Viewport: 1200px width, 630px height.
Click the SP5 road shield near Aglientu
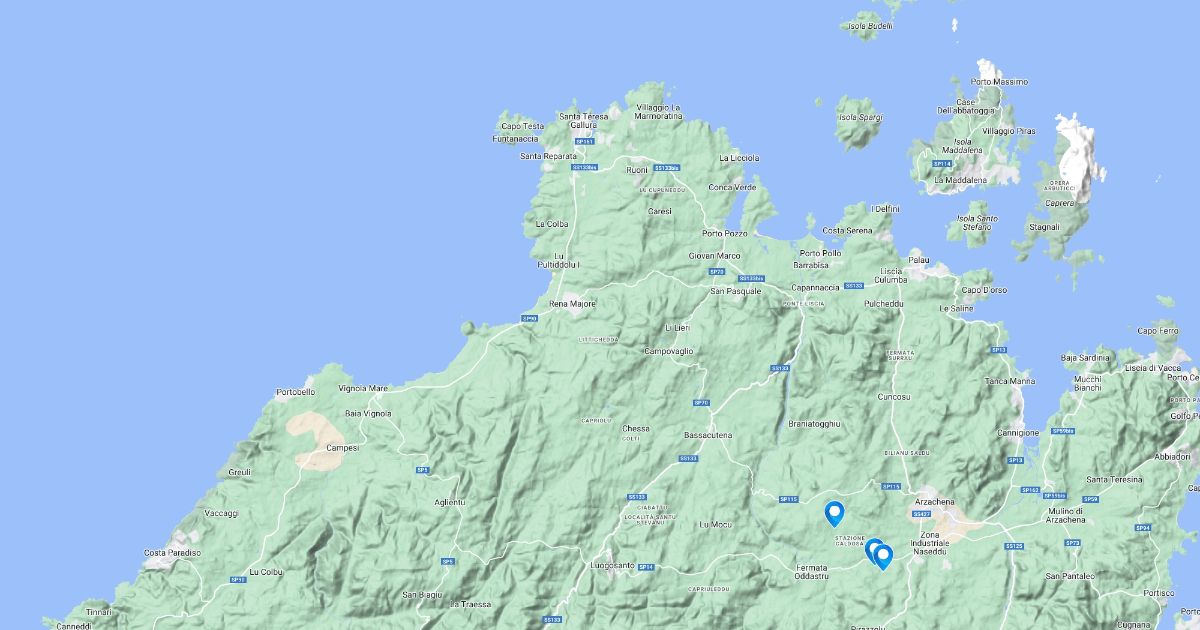422,469
